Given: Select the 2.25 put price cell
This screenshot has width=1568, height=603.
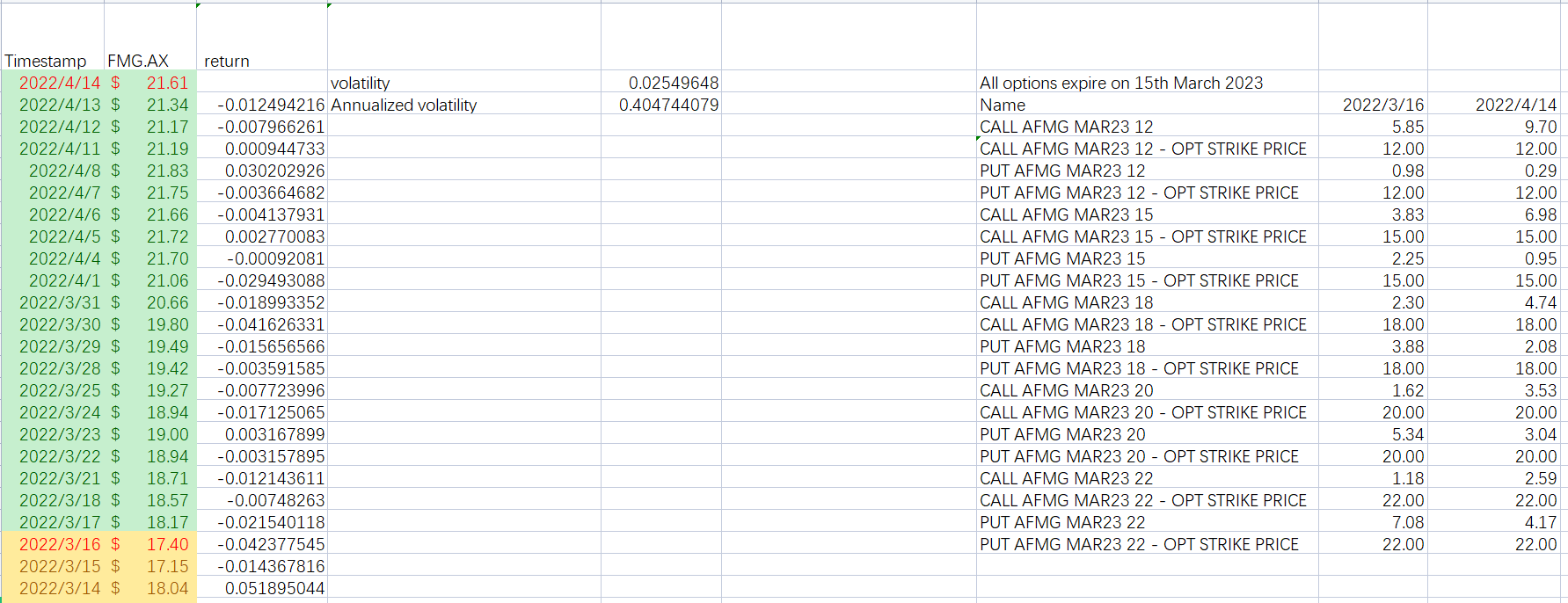Looking at the screenshot, I should (x=1373, y=258).
